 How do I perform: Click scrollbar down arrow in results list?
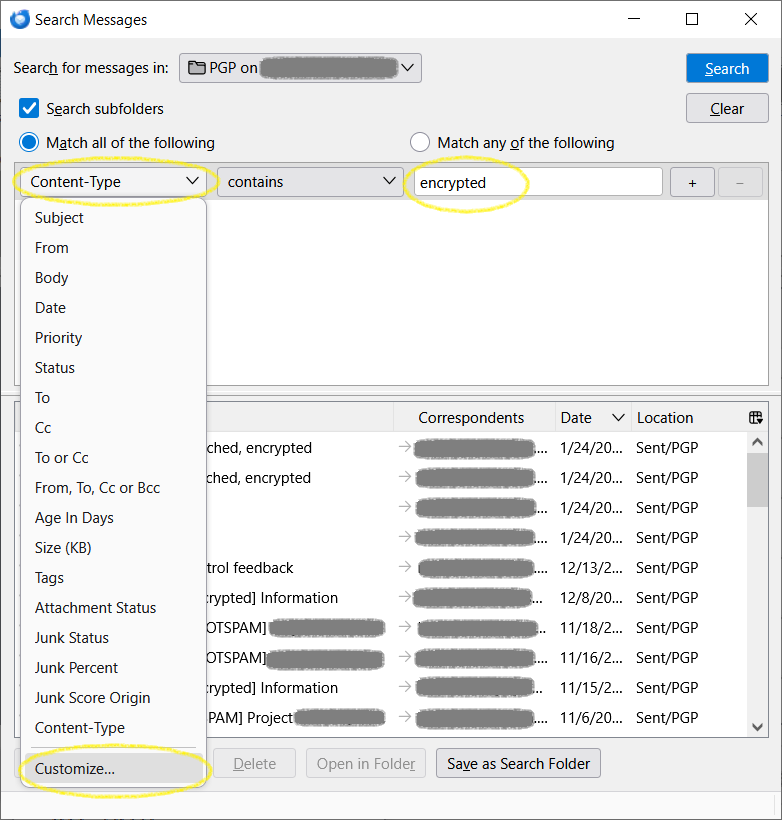click(x=757, y=727)
